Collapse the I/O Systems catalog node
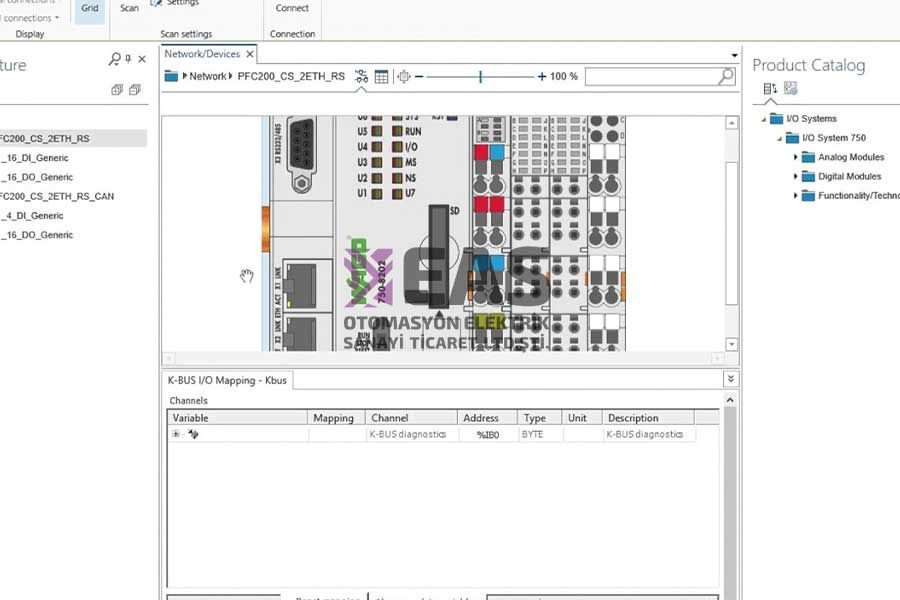 763,119
